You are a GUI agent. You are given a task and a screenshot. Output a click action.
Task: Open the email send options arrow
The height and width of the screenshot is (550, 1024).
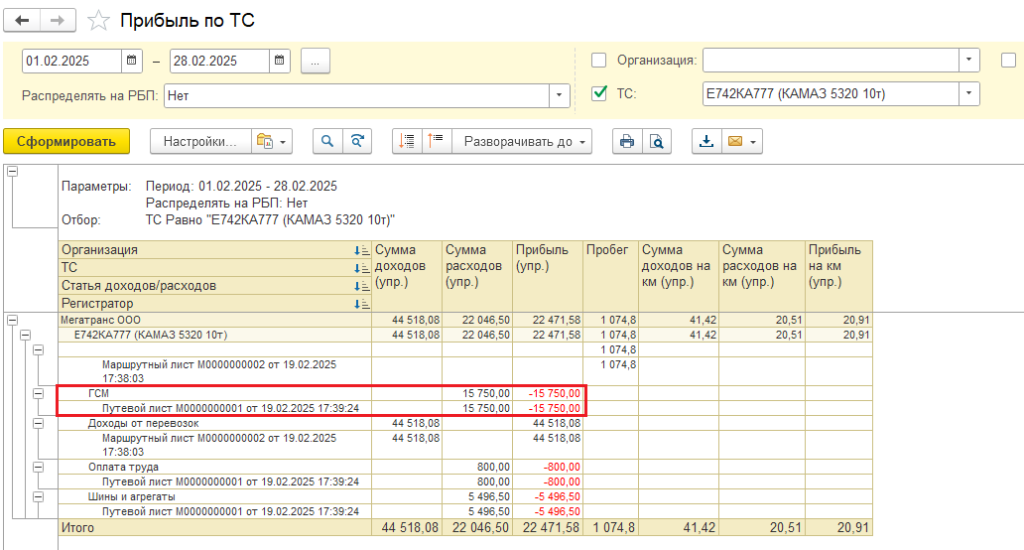pyautogui.click(x=753, y=141)
